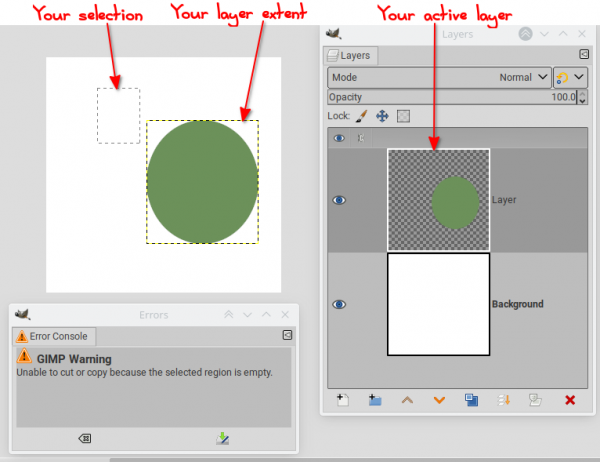Create a new layer with page icon
The image size is (600, 462).
tap(343, 400)
